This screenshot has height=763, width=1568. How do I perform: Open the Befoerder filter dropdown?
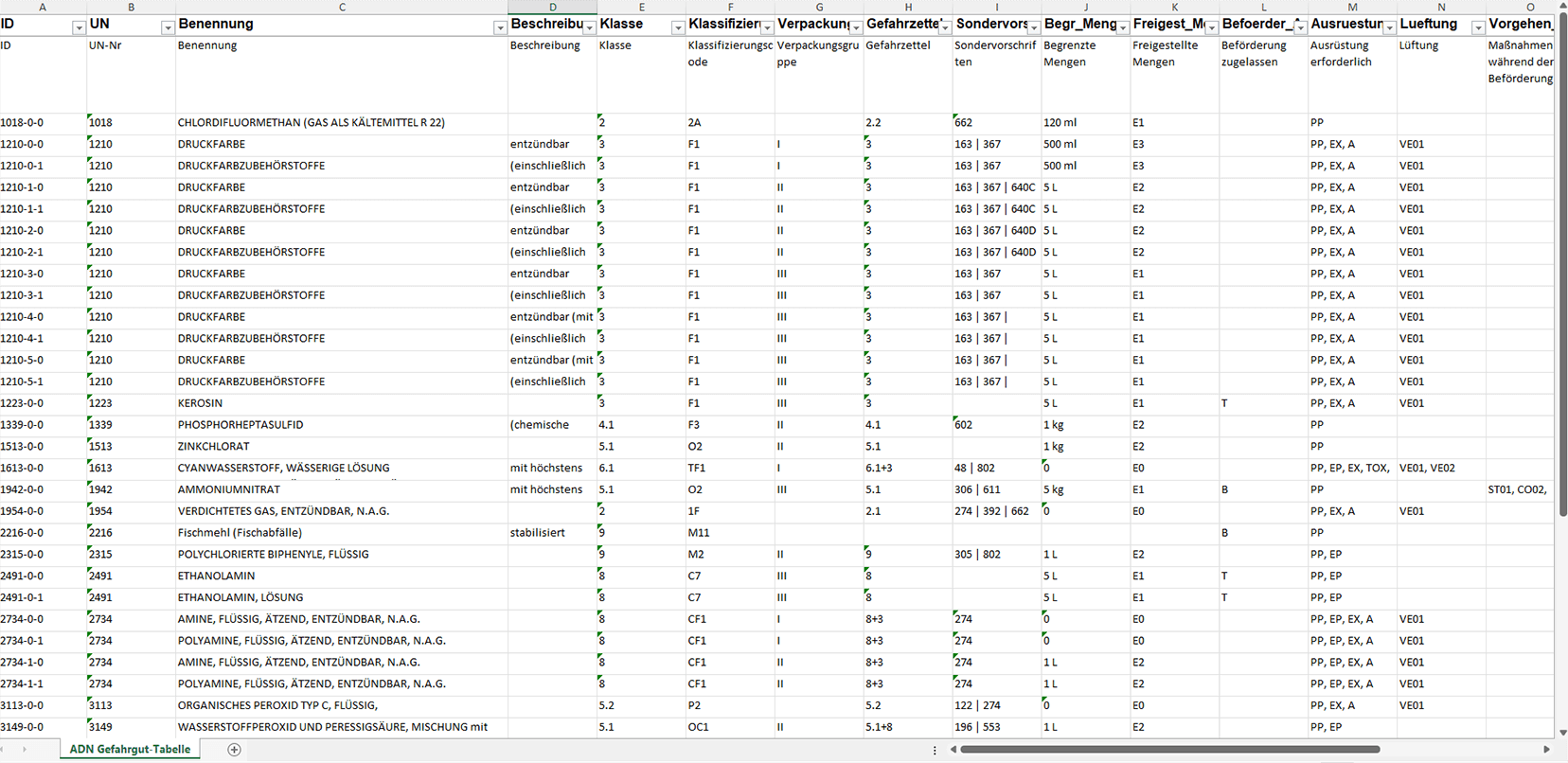pos(1301,28)
